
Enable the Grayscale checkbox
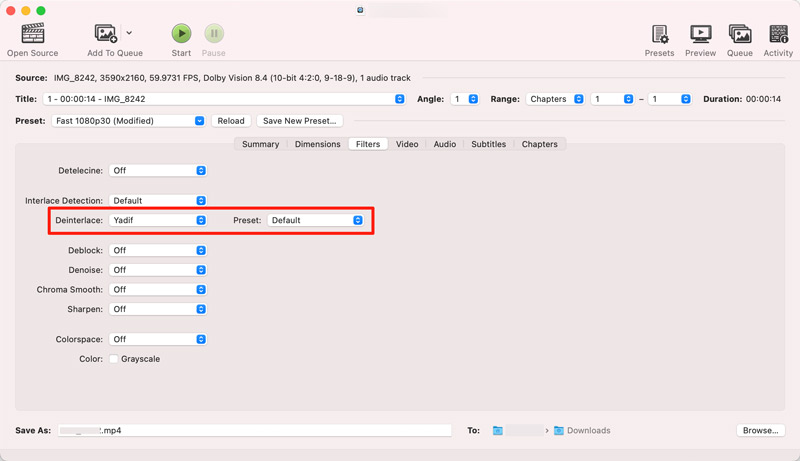pyautogui.click(x=114, y=359)
